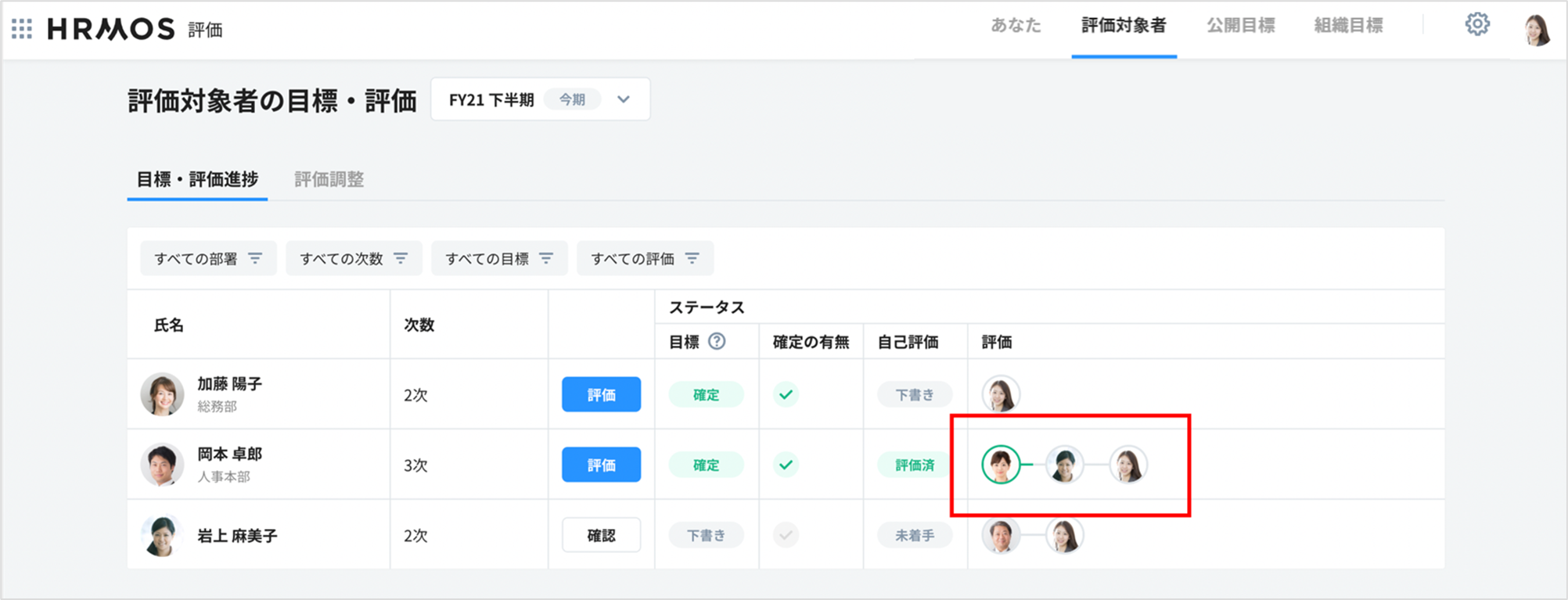Click the user profile avatar in header
The width and height of the screenshot is (1568, 600).
click(x=1537, y=30)
